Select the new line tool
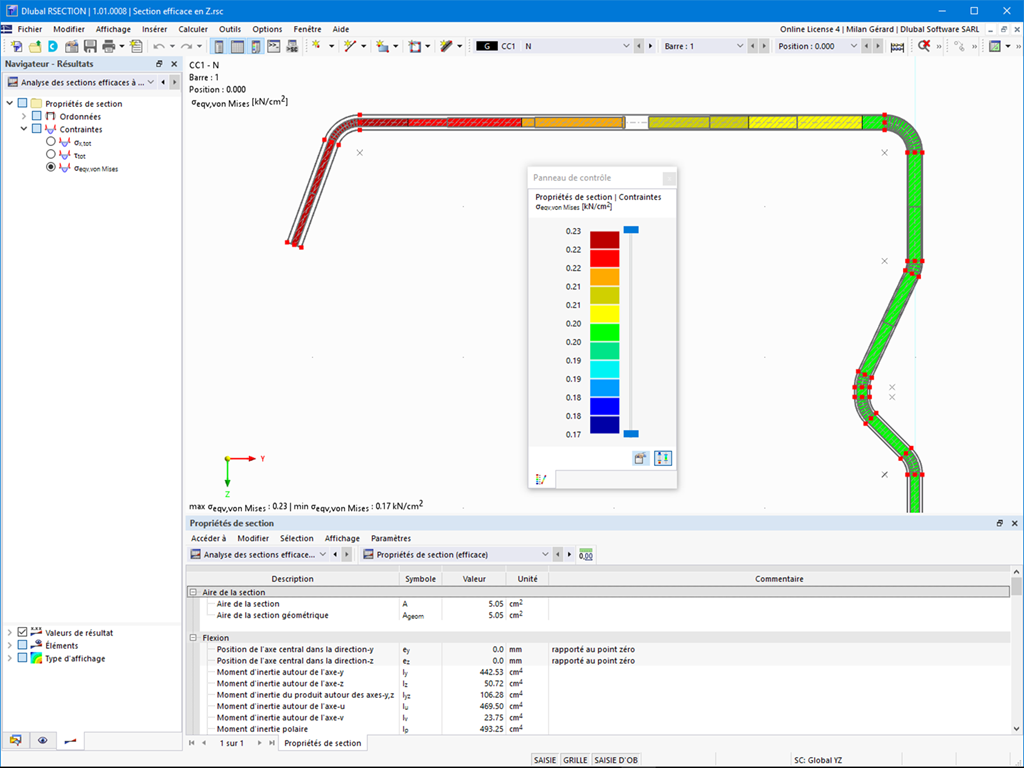 click(x=350, y=46)
